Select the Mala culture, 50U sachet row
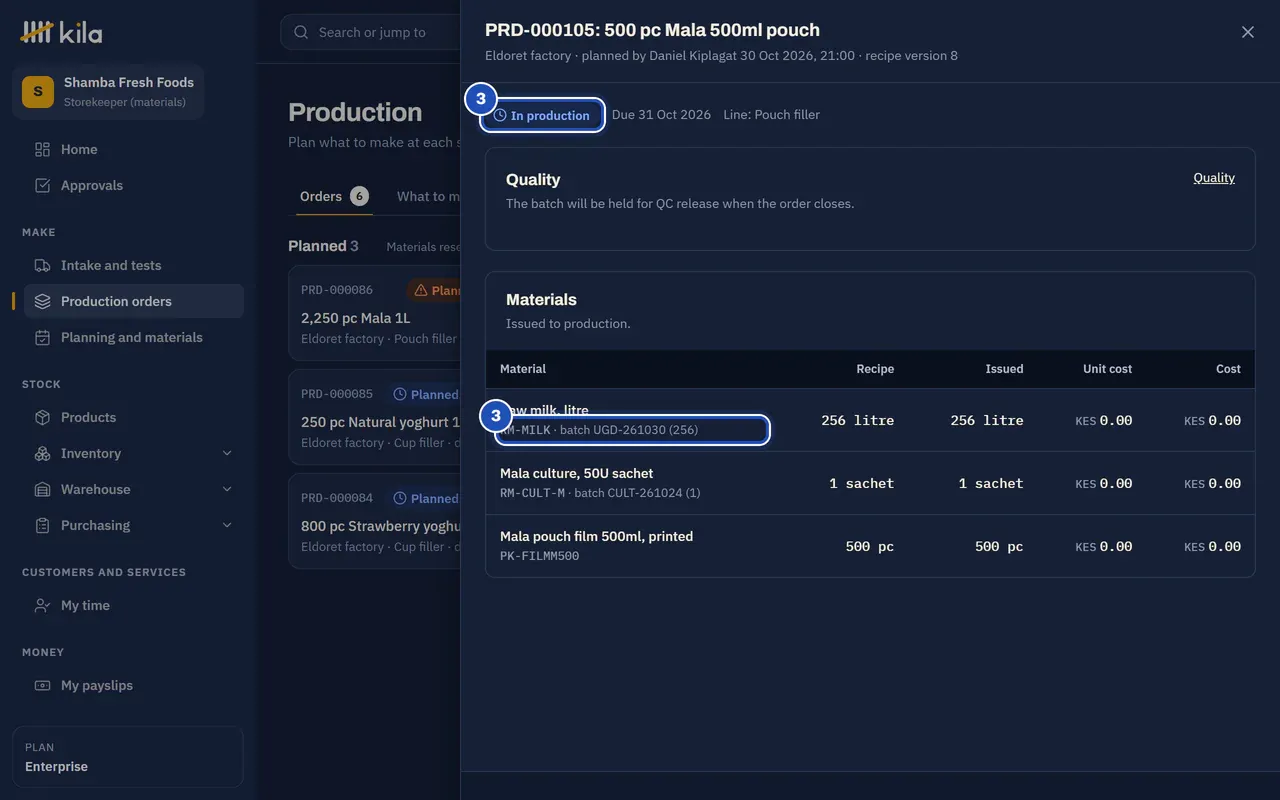Viewport: 1280px width, 800px height. point(870,483)
